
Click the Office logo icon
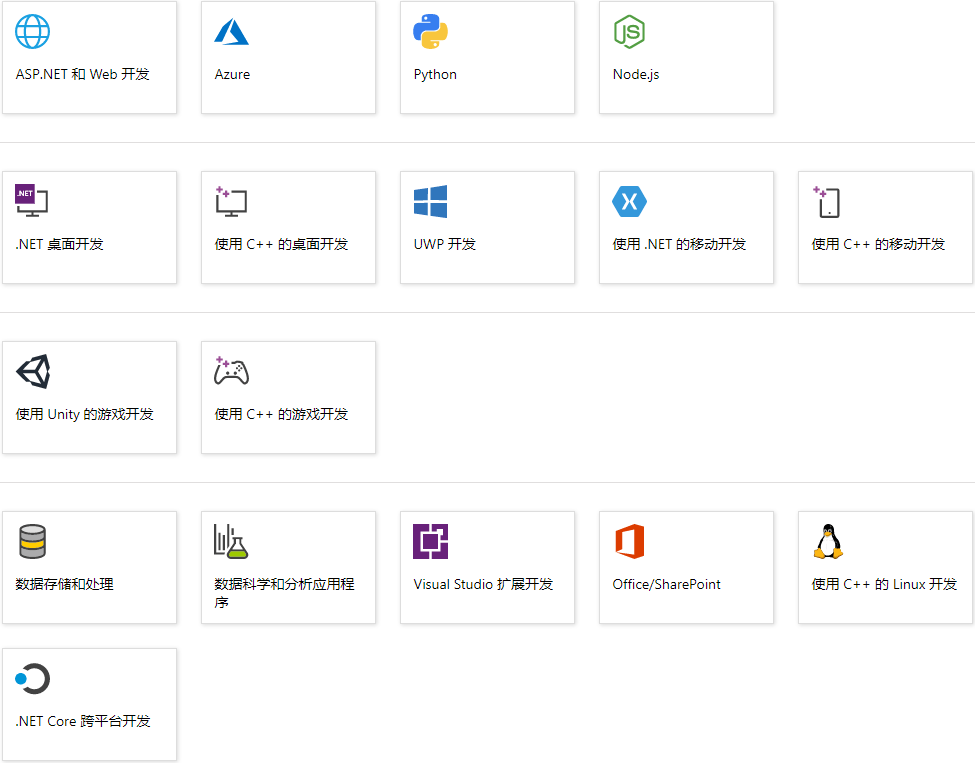coord(629,542)
